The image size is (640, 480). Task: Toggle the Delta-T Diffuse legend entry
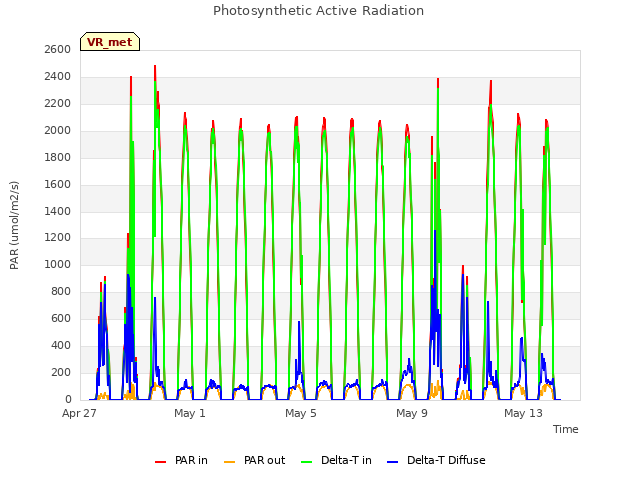tap(436, 460)
